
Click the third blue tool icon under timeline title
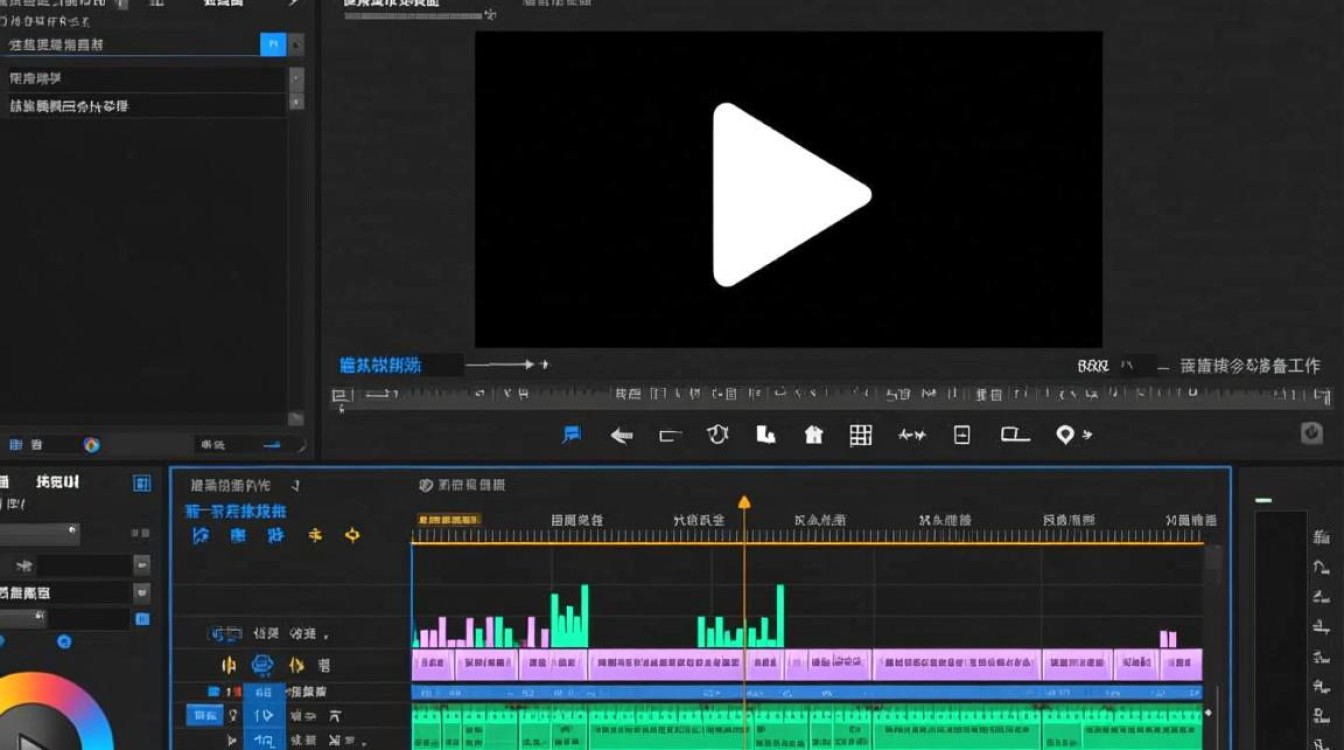tap(276, 536)
